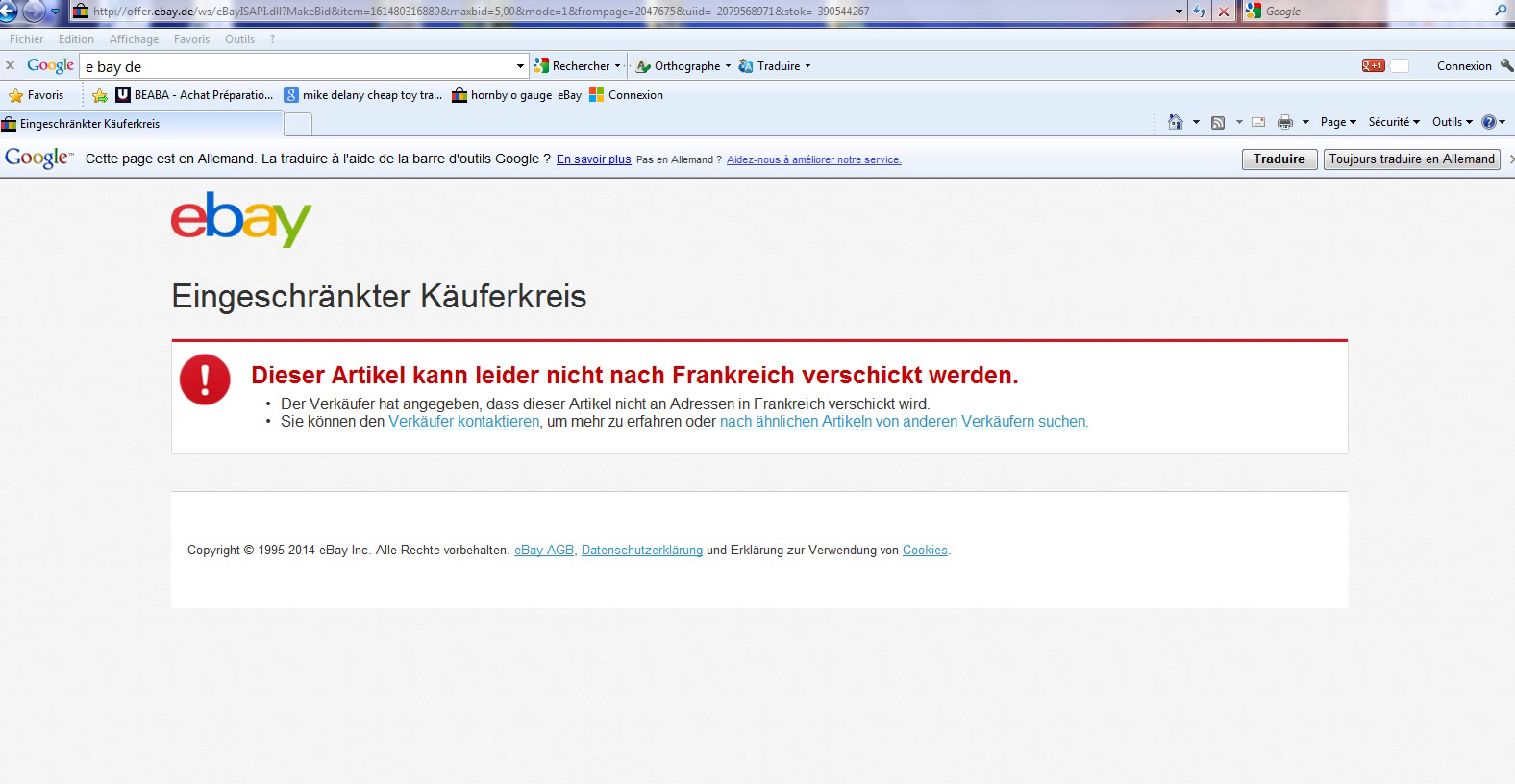Viewport: 1515px width, 784px height.
Task: Click the RSS feeds icon in the command bar
Action: (x=1218, y=122)
